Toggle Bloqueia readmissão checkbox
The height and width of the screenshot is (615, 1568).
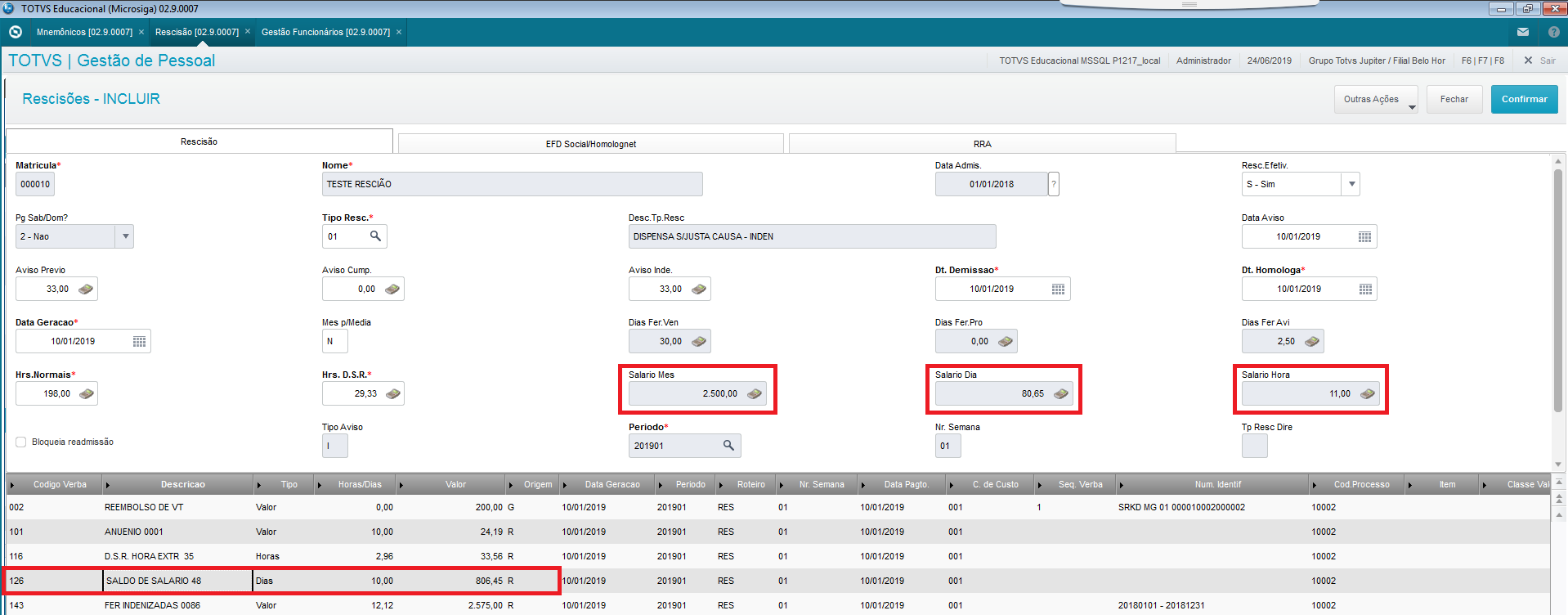point(21,442)
